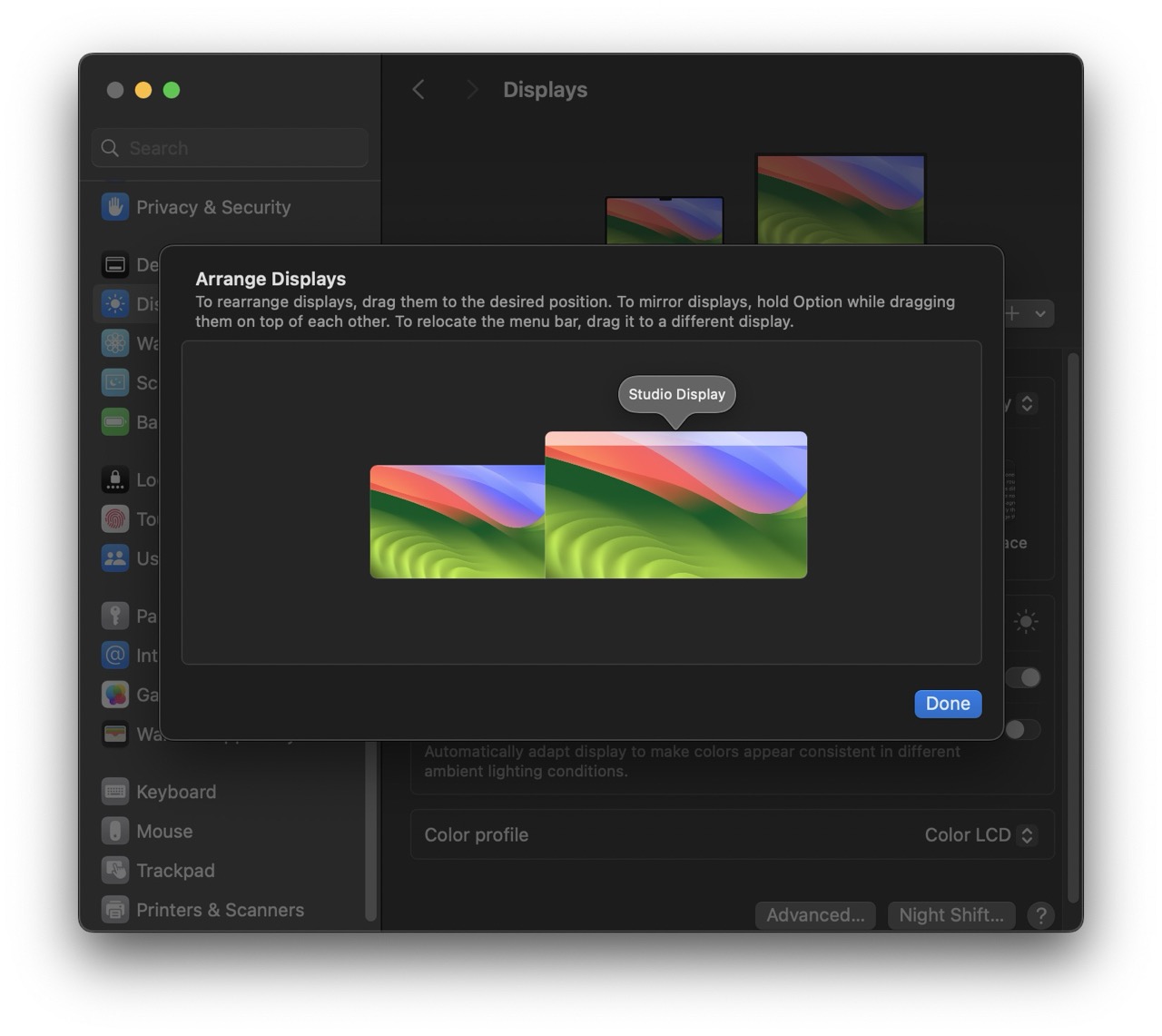
Task: Click the Displays sun icon in sidebar
Action: coord(115,303)
